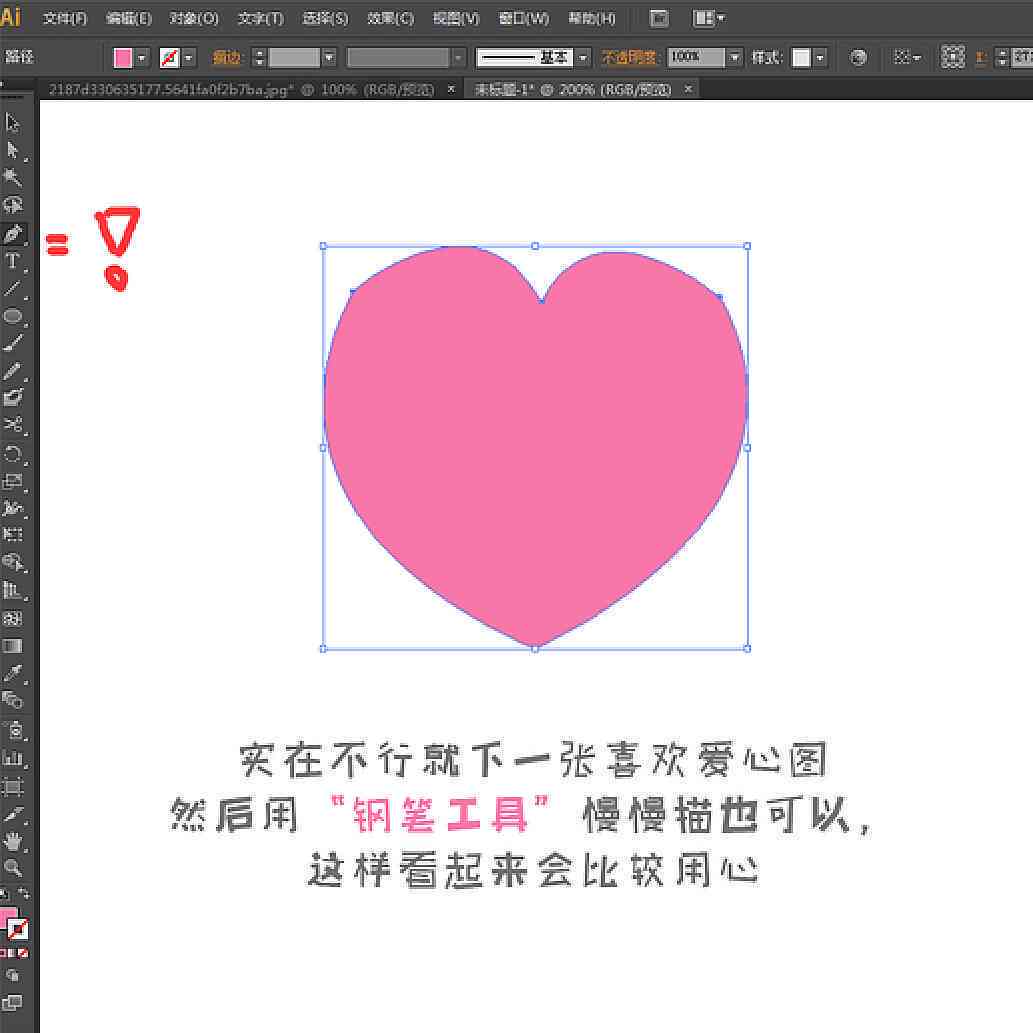This screenshot has height=1033, width=1033.
Task: Open the 样式 graphic style dropdown
Action: click(820, 58)
